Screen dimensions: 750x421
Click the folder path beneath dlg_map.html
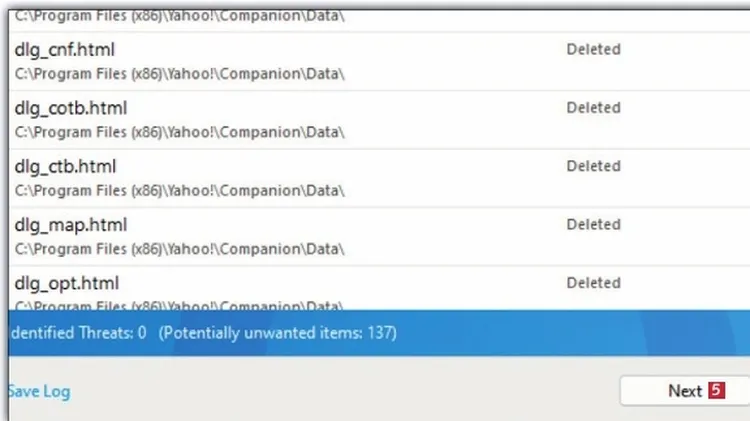(x=179, y=249)
